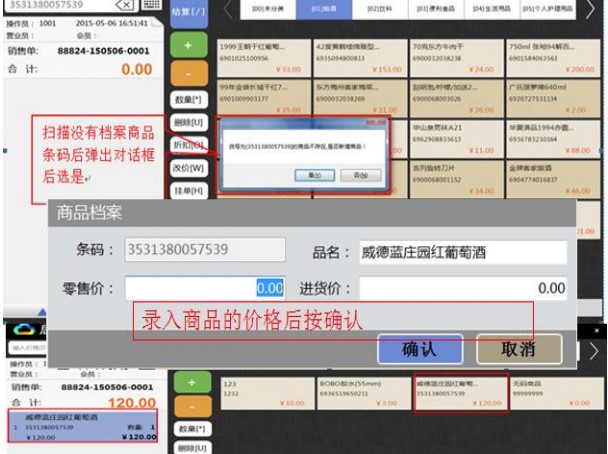608x454 pixels.
Task: Click 是 (Yes) in the product-not-found dialog
Action: coord(314,175)
